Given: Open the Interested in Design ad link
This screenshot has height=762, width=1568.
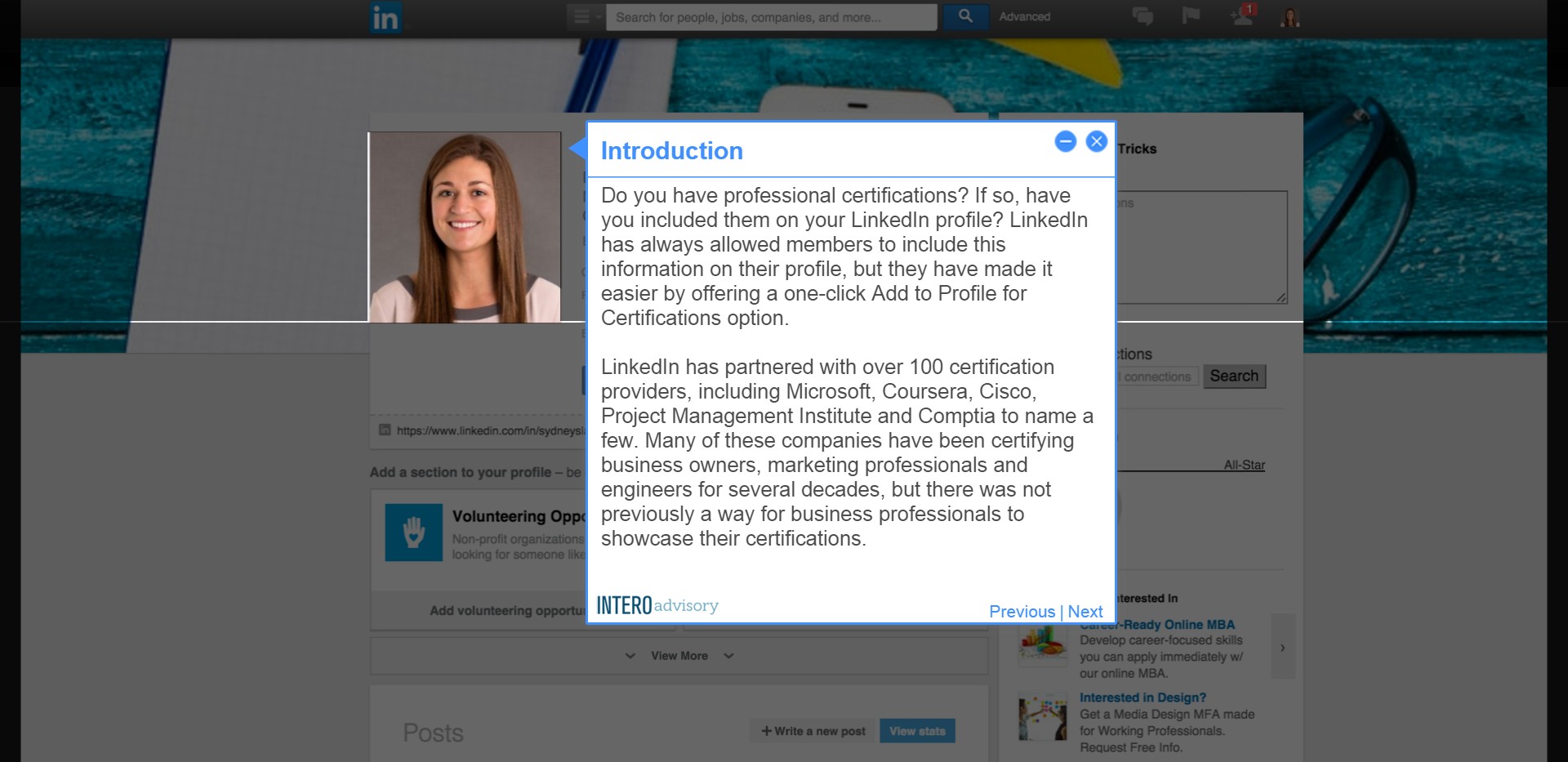Looking at the screenshot, I should click(1143, 697).
